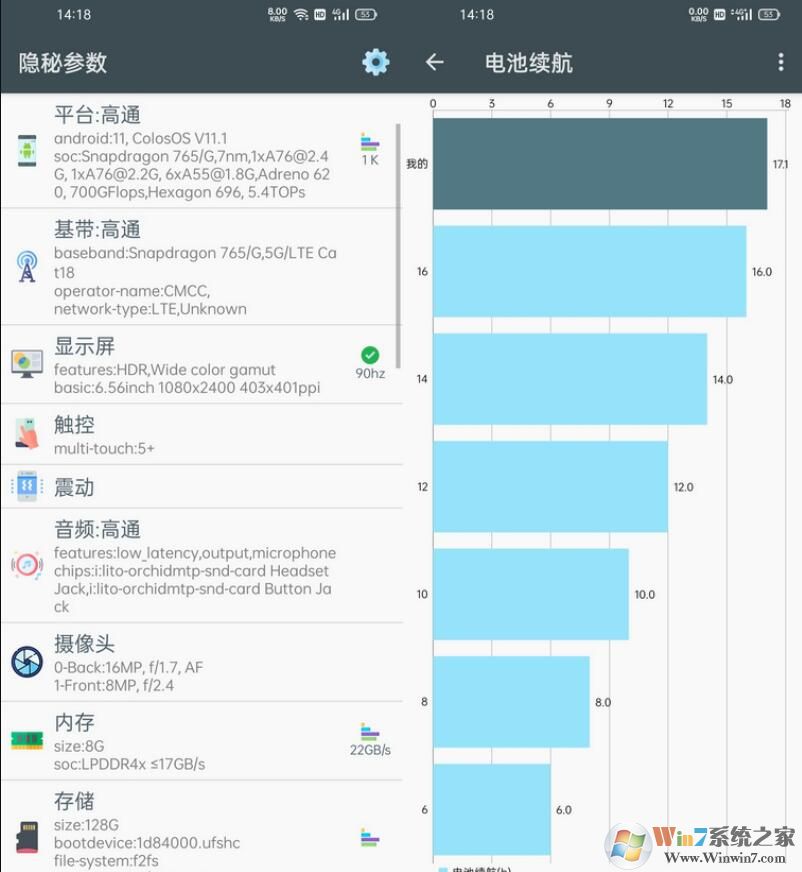Viewport: 802px width, 872px height.
Task: Select the 10.0 battery bar
Action: click(x=531, y=594)
